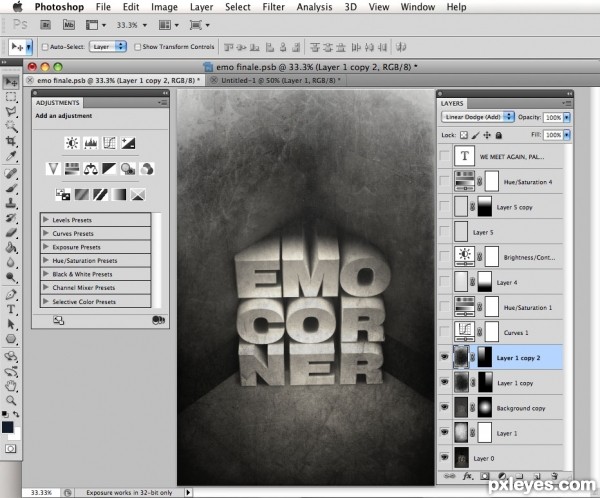Click the Layer 1 copy 2 layer mask thumbnail
Screen dimensions: 600x498
[485, 358]
